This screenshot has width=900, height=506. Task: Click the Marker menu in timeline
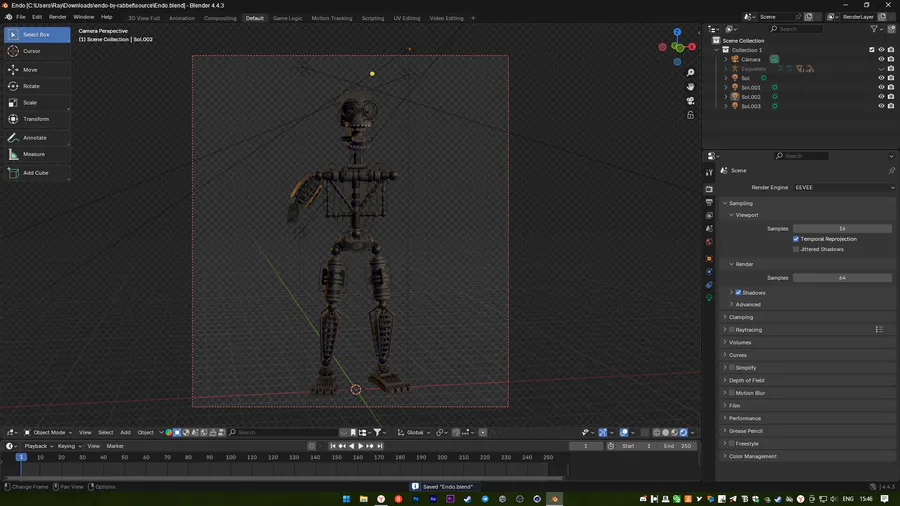coord(115,446)
